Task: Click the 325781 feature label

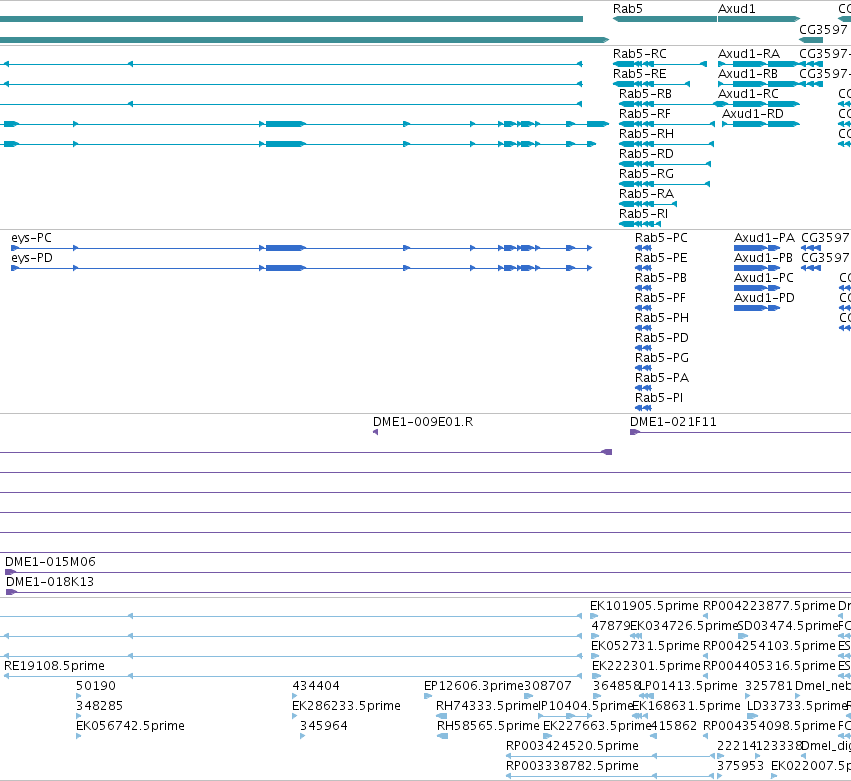Action: (x=769, y=686)
